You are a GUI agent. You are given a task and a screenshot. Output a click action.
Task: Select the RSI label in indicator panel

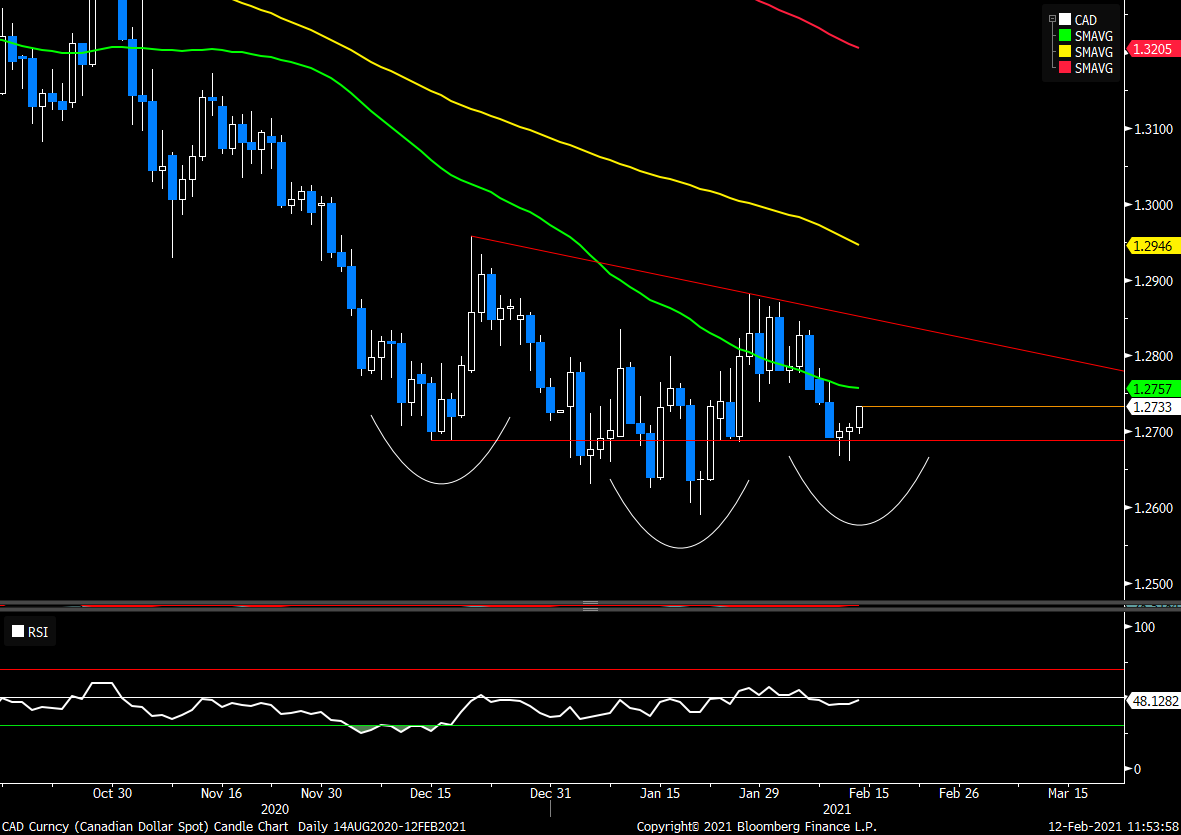38,632
